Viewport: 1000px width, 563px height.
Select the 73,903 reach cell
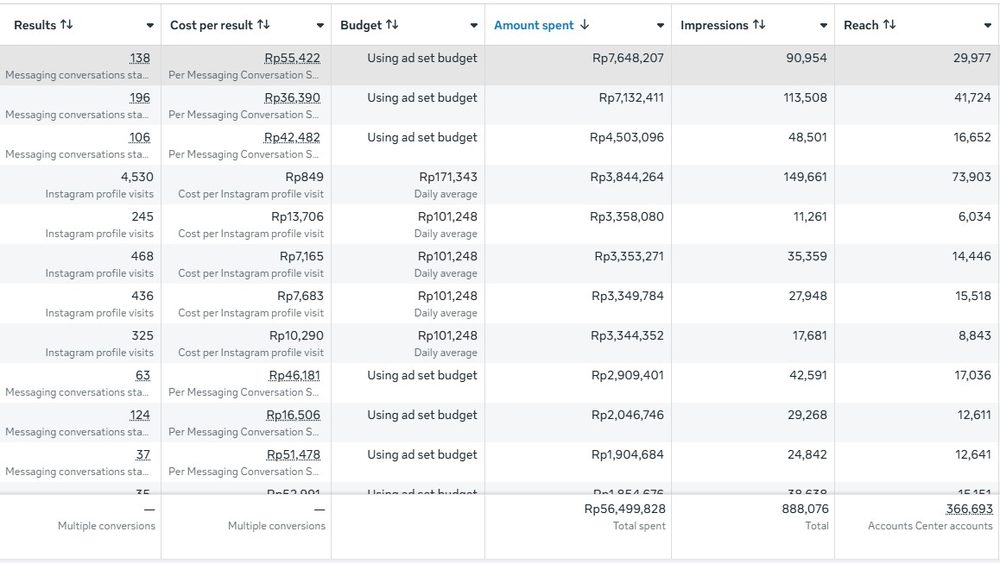[917, 184]
